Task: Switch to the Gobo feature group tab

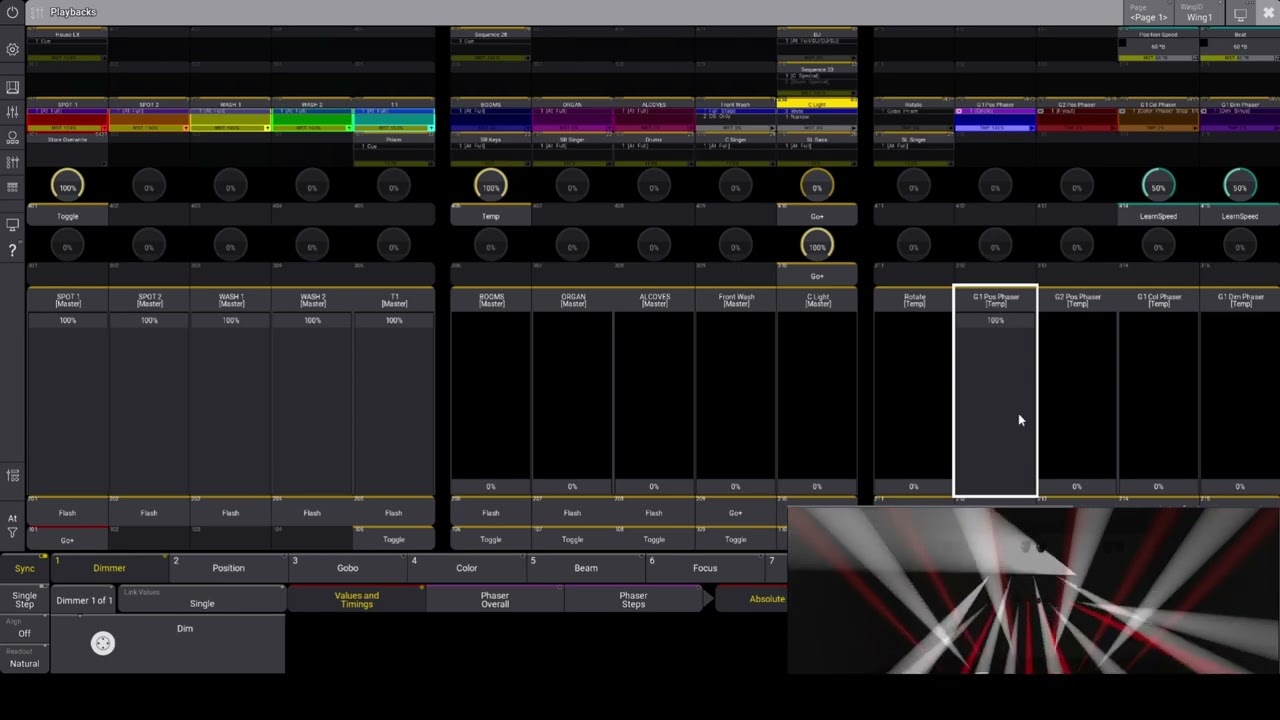Action: [x=348, y=568]
